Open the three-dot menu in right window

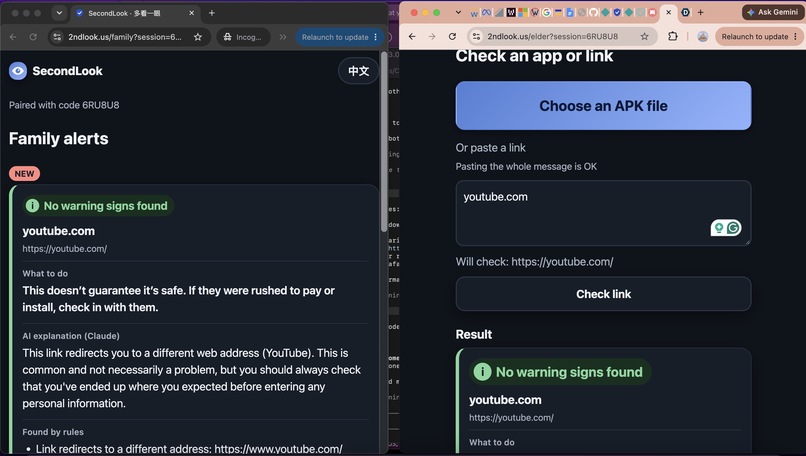(x=796, y=37)
